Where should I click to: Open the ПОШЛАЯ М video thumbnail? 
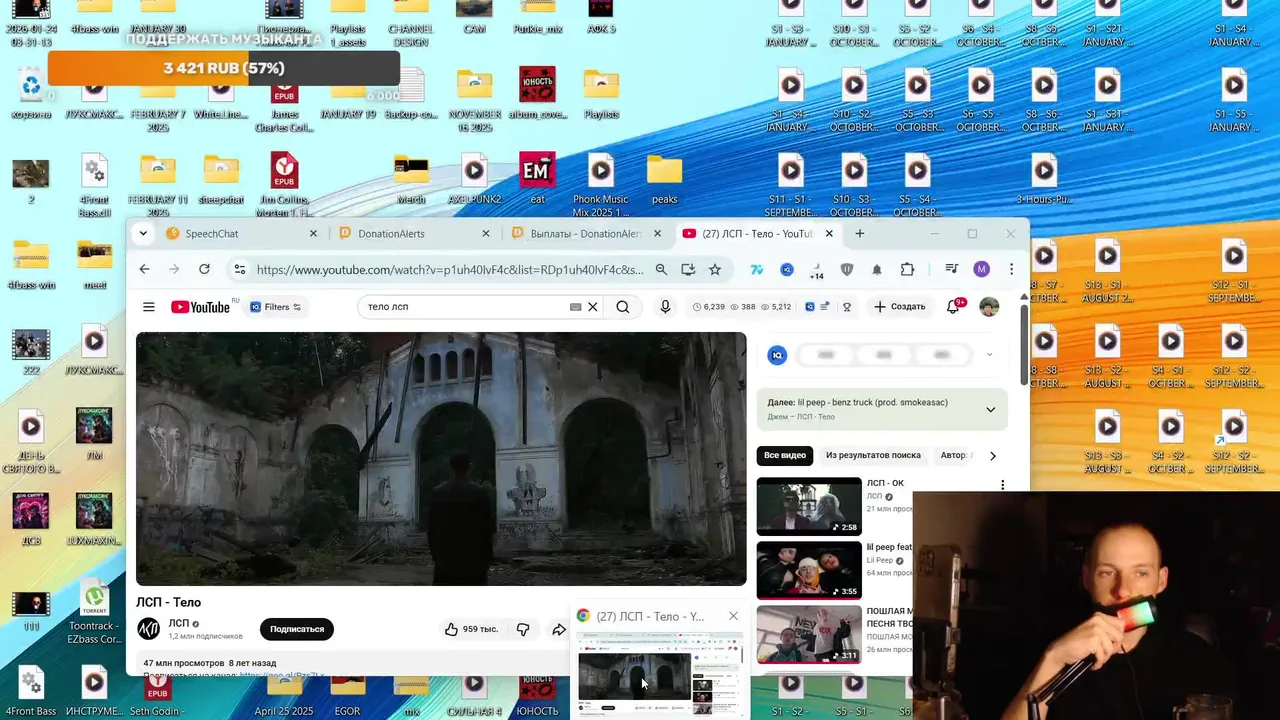coord(809,634)
